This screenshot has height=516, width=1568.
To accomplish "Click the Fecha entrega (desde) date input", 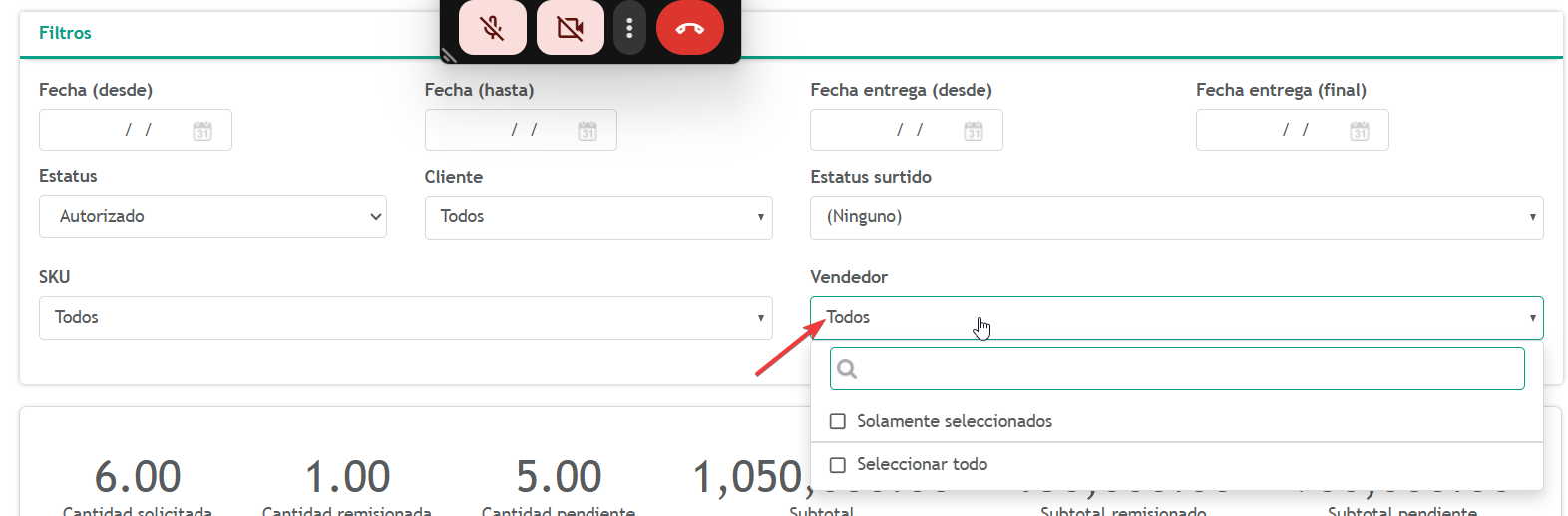I will tap(907, 130).
